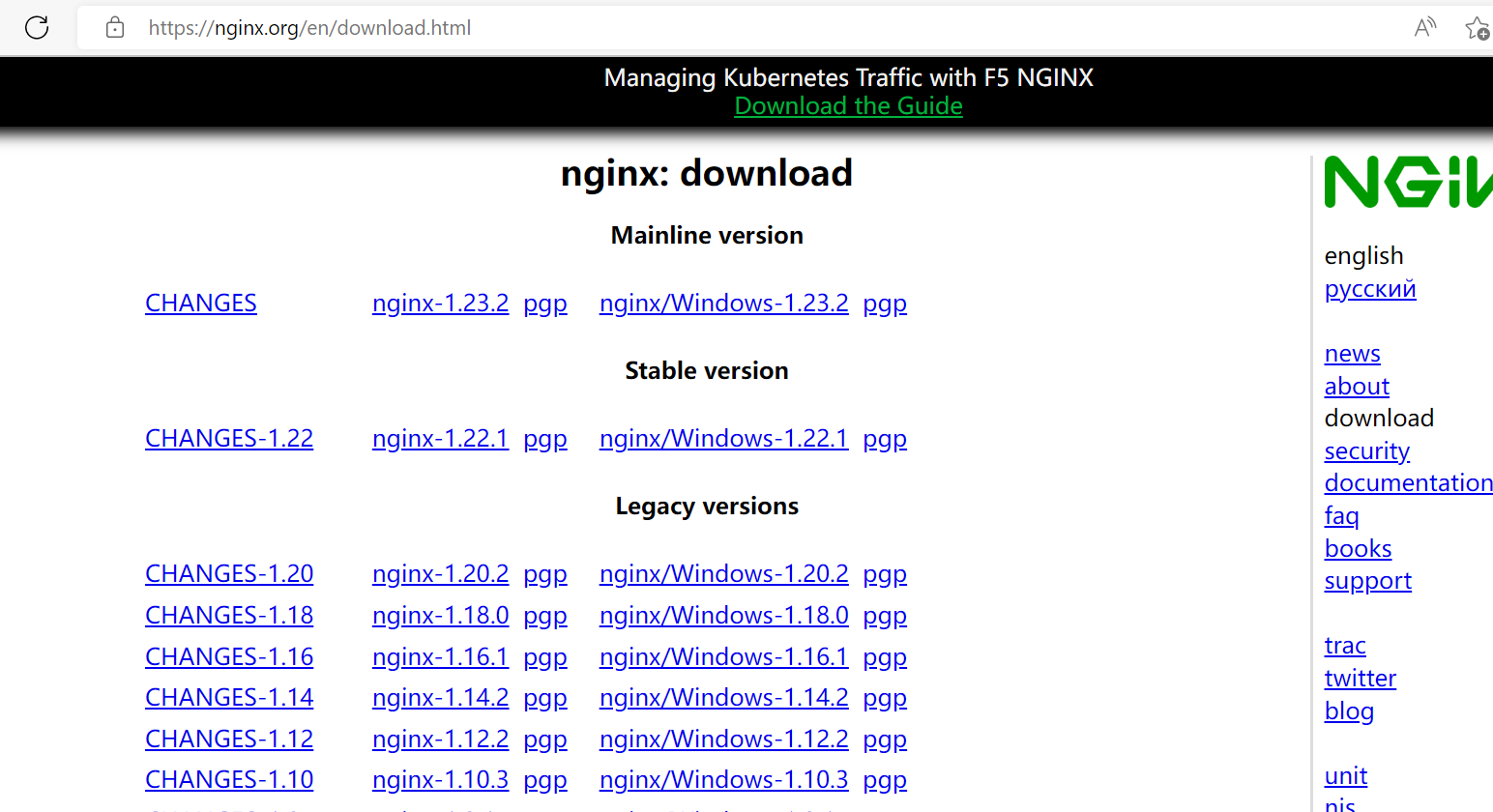Open the CHANGES-1.16 link
The width and height of the screenshot is (1493, 812).
coord(229,656)
